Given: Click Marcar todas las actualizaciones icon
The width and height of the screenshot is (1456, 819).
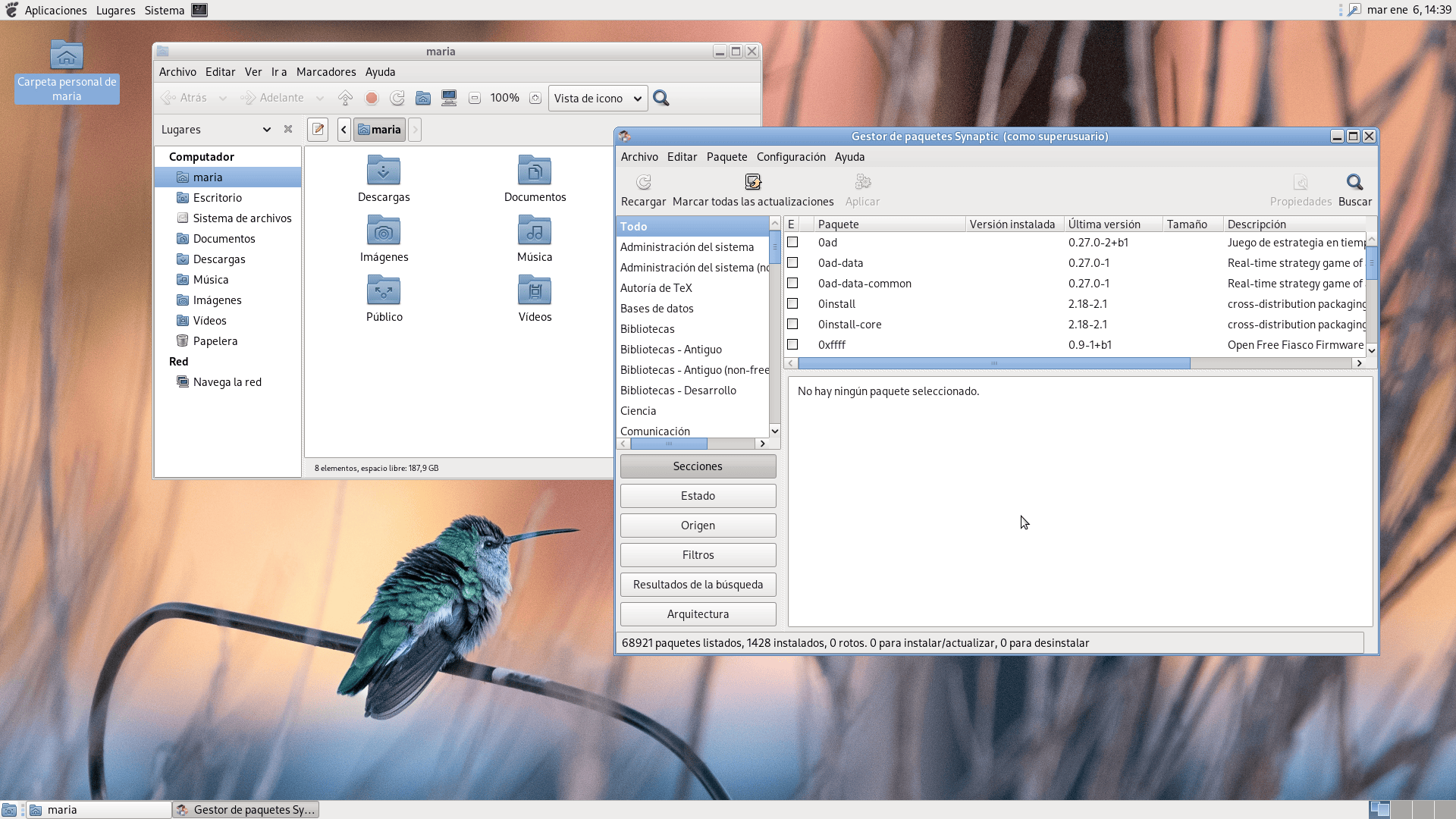Looking at the screenshot, I should tap(752, 183).
